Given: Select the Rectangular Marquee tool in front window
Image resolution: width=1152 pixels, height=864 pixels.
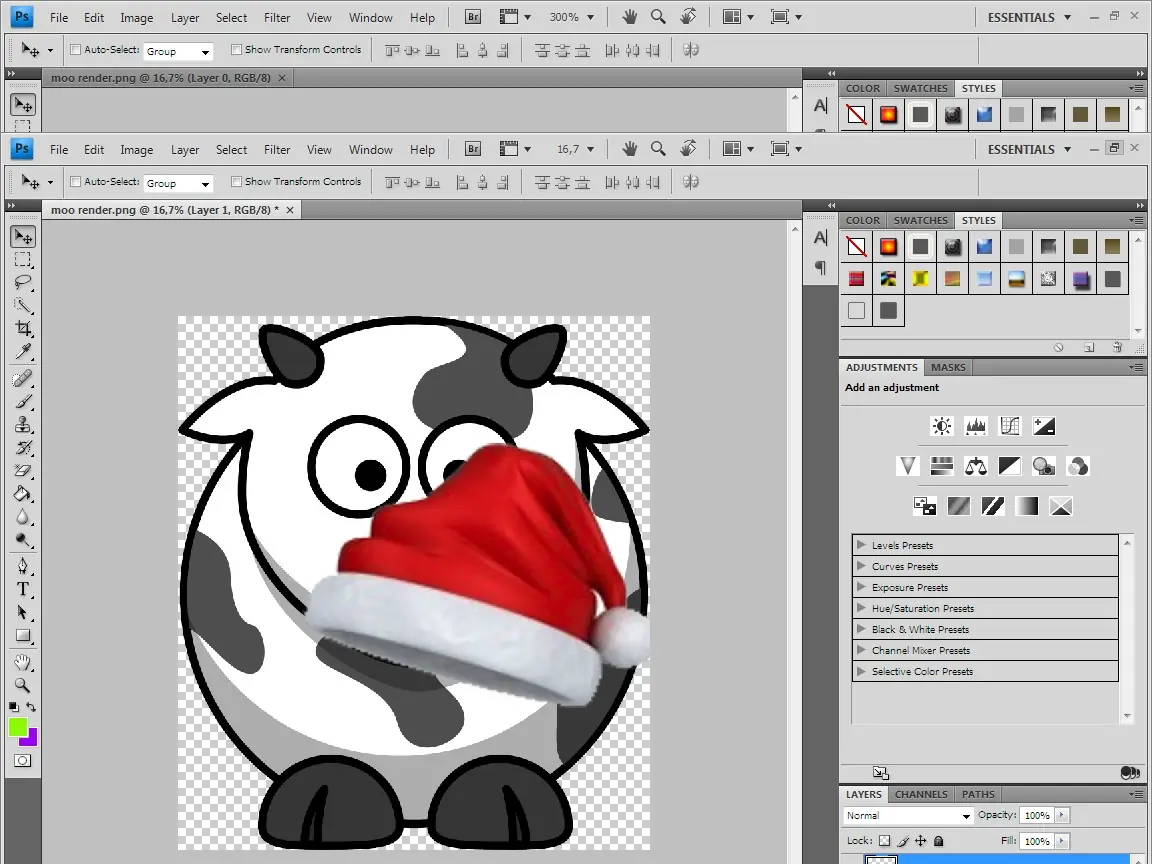Looking at the screenshot, I should pyautogui.click(x=23, y=259).
